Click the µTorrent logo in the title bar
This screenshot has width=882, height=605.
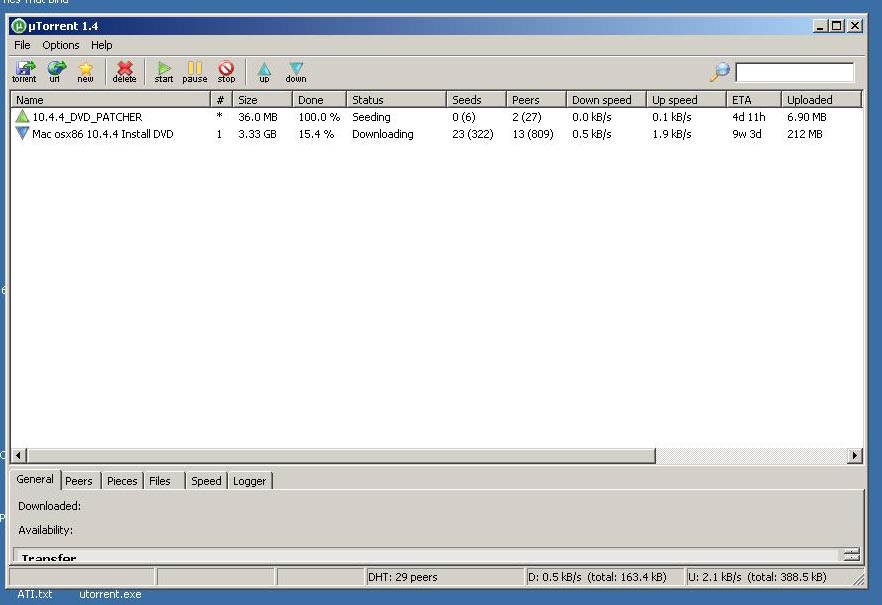pos(19,26)
